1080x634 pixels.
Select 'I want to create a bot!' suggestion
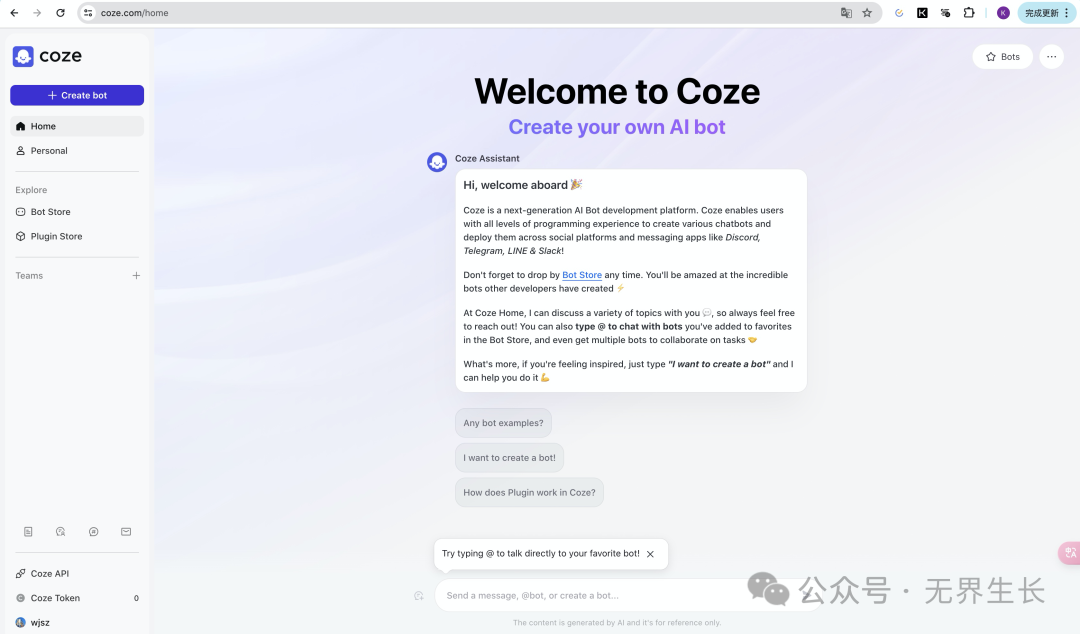click(509, 458)
